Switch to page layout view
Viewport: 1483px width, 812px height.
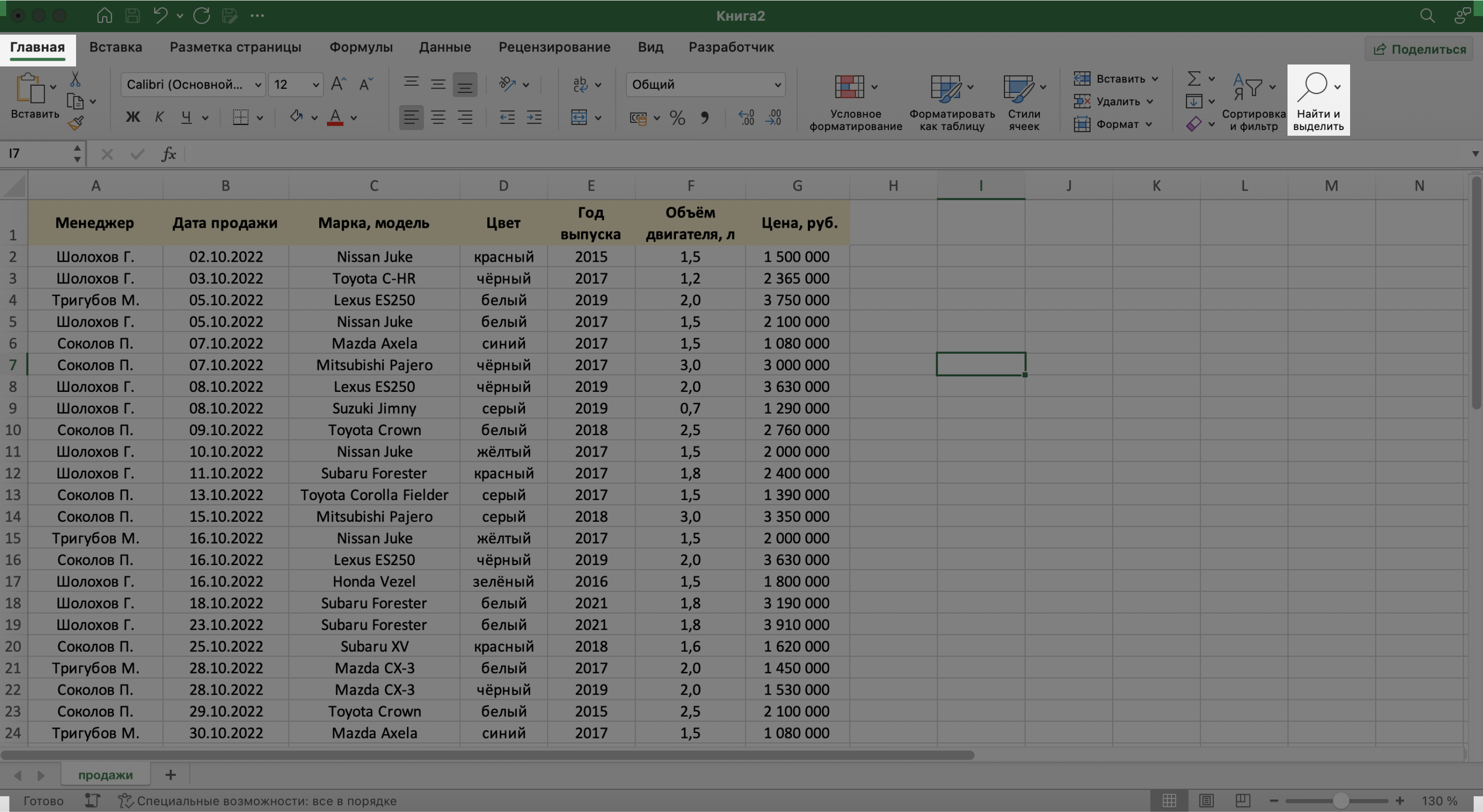coord(1206,800)
